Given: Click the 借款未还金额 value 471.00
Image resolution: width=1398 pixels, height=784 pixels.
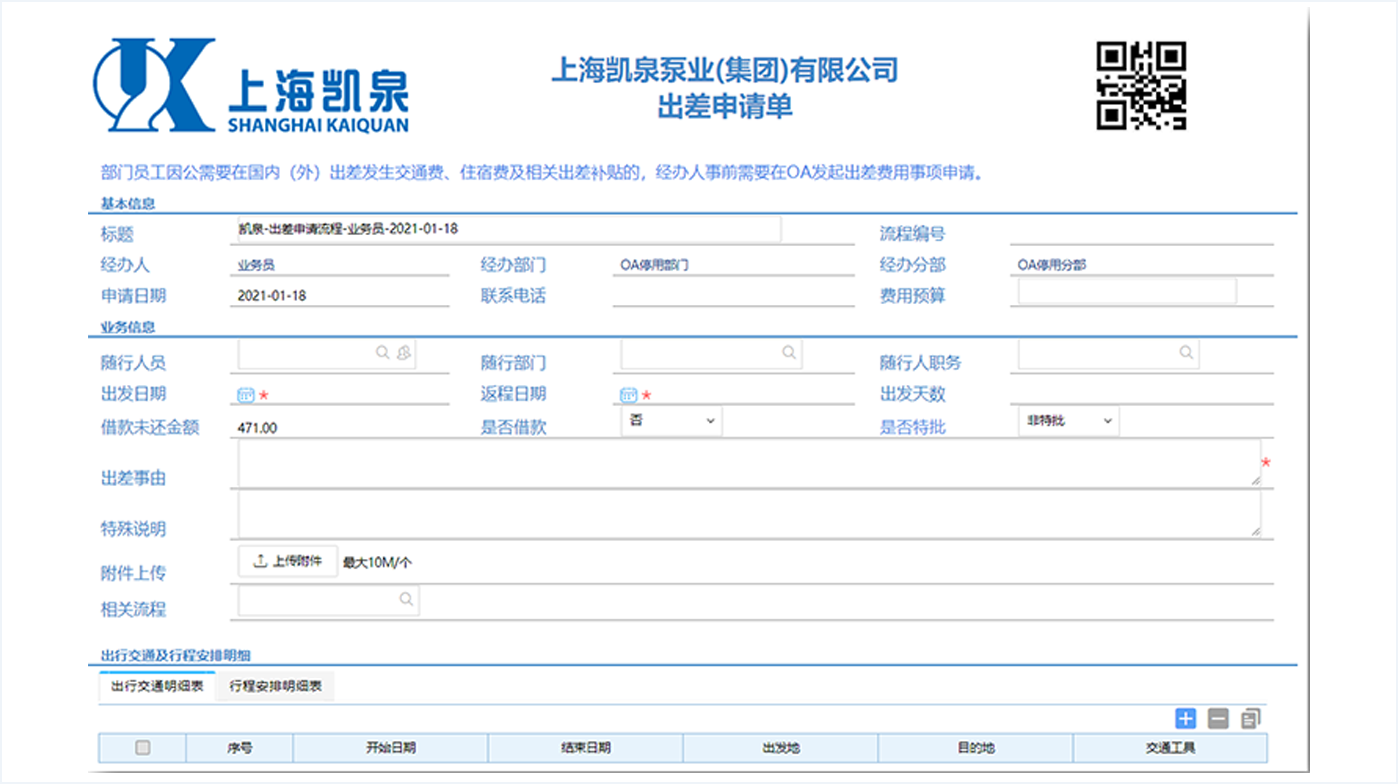Looking at the screenshot, I should [258, 427].
